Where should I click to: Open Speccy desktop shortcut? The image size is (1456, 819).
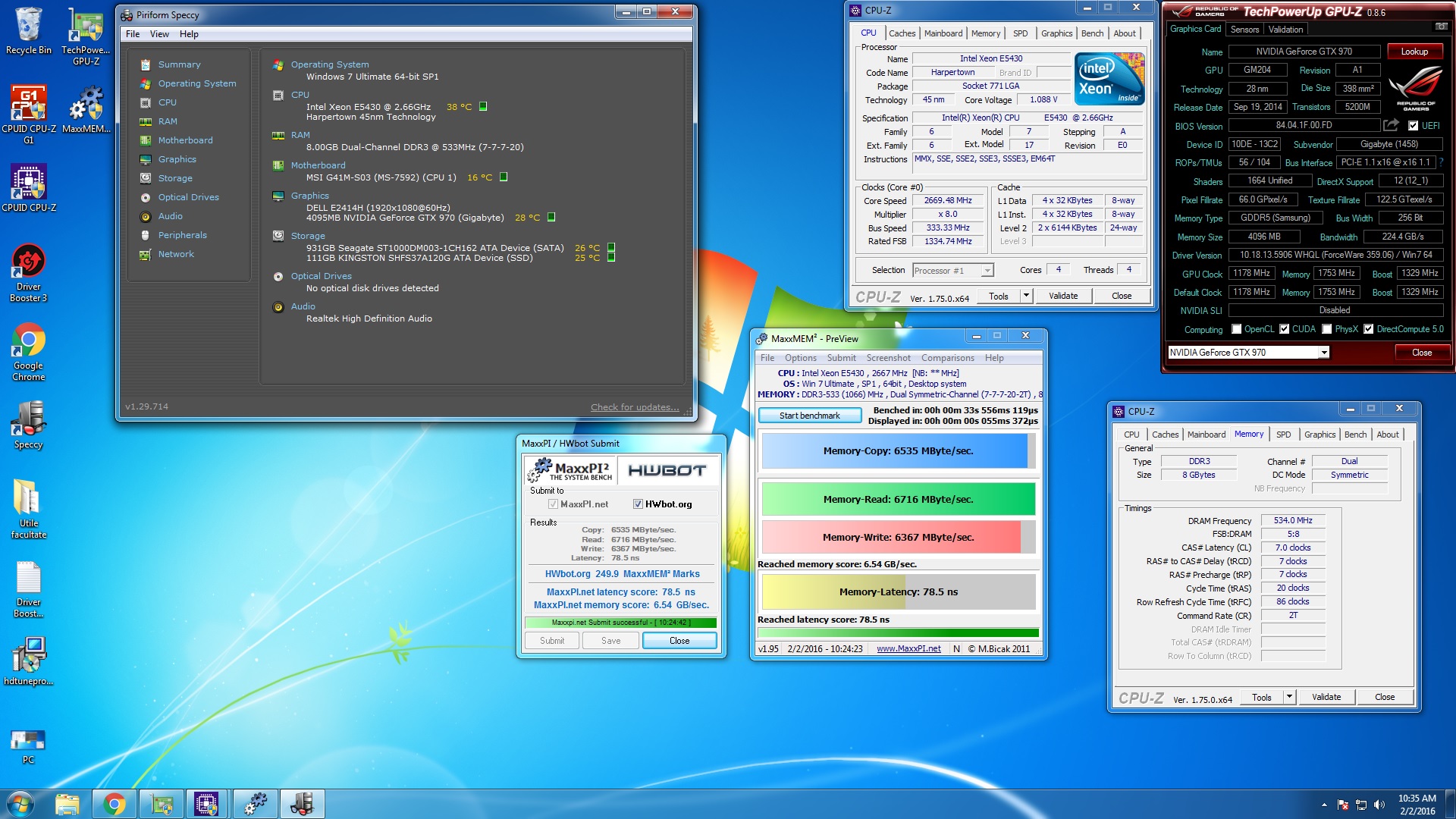click(29, 425)
